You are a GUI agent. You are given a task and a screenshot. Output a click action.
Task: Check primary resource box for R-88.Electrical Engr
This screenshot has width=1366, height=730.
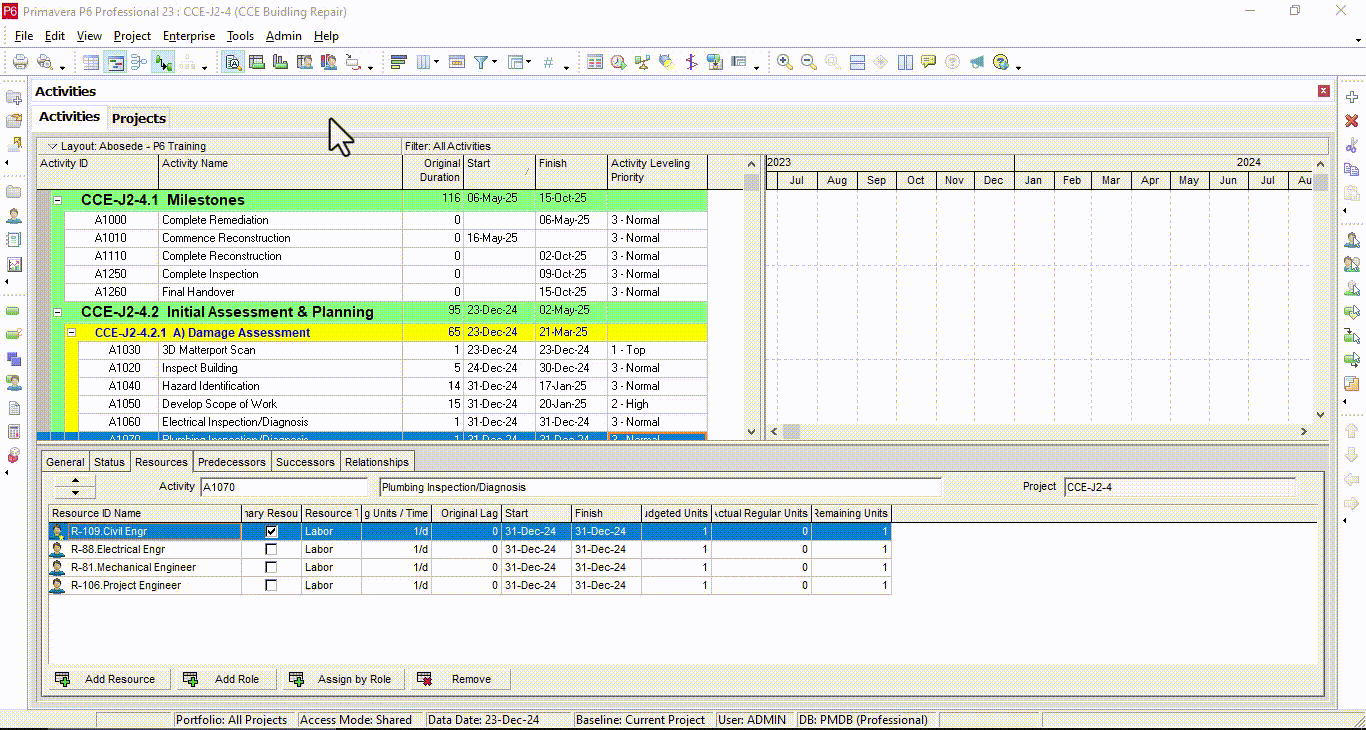[271, 550]
